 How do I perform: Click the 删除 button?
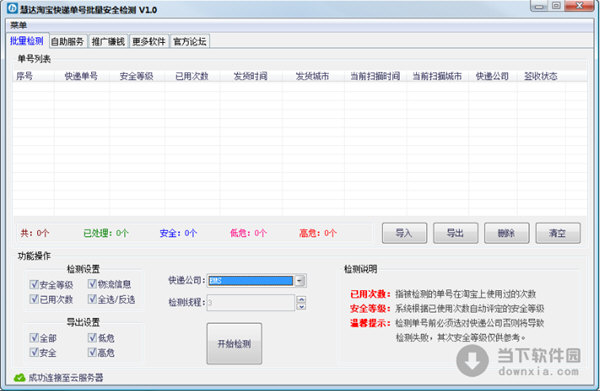click(507, 233)
